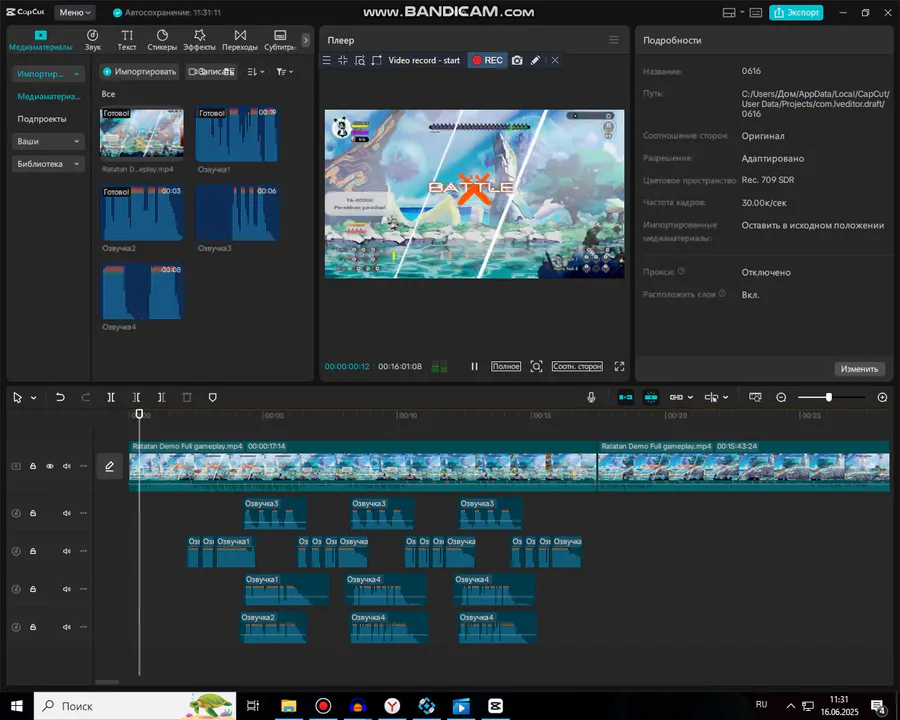Split the clip at the playhead
This screenshot has height=720, width=900.
(x=111, y=397)
